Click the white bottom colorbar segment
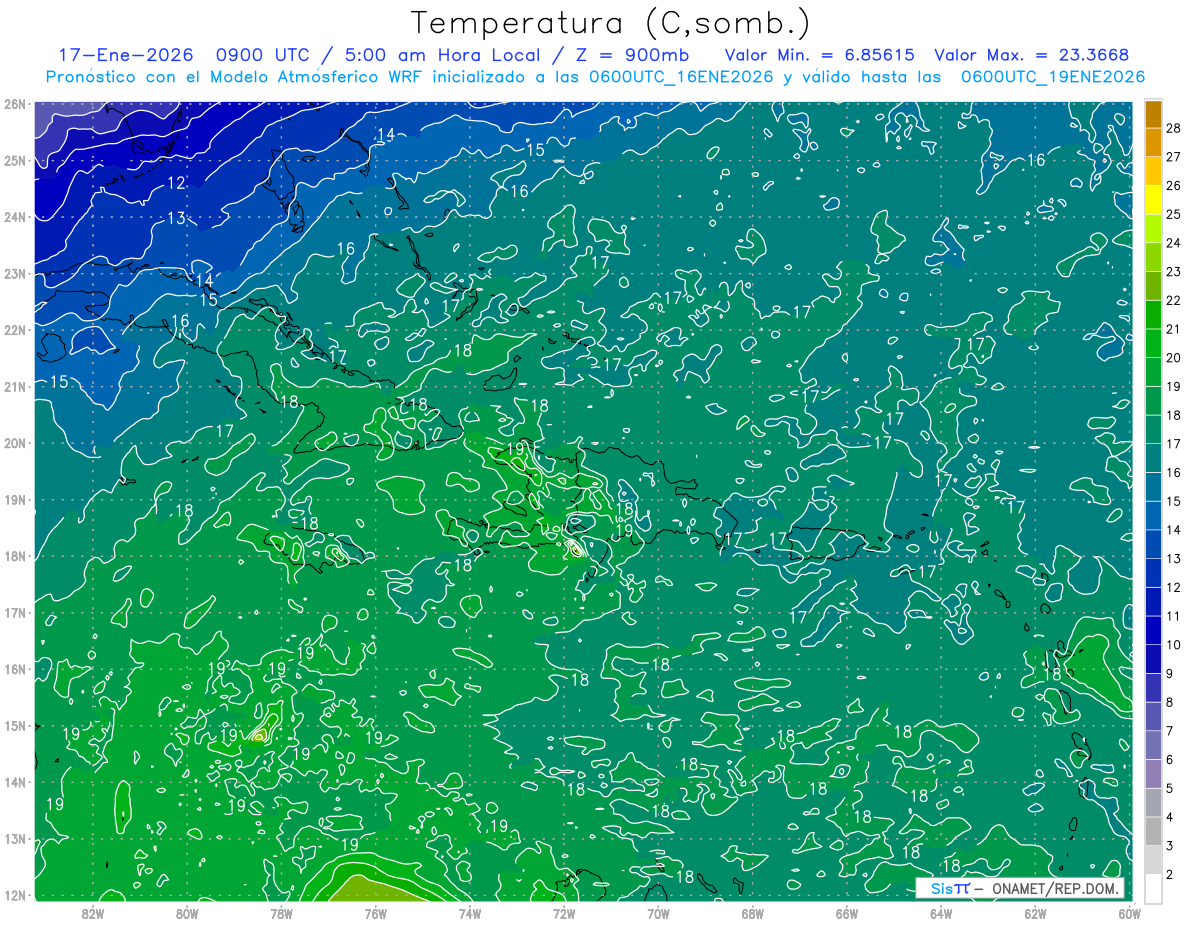 pyautogui.click(x=1154, y=888)
